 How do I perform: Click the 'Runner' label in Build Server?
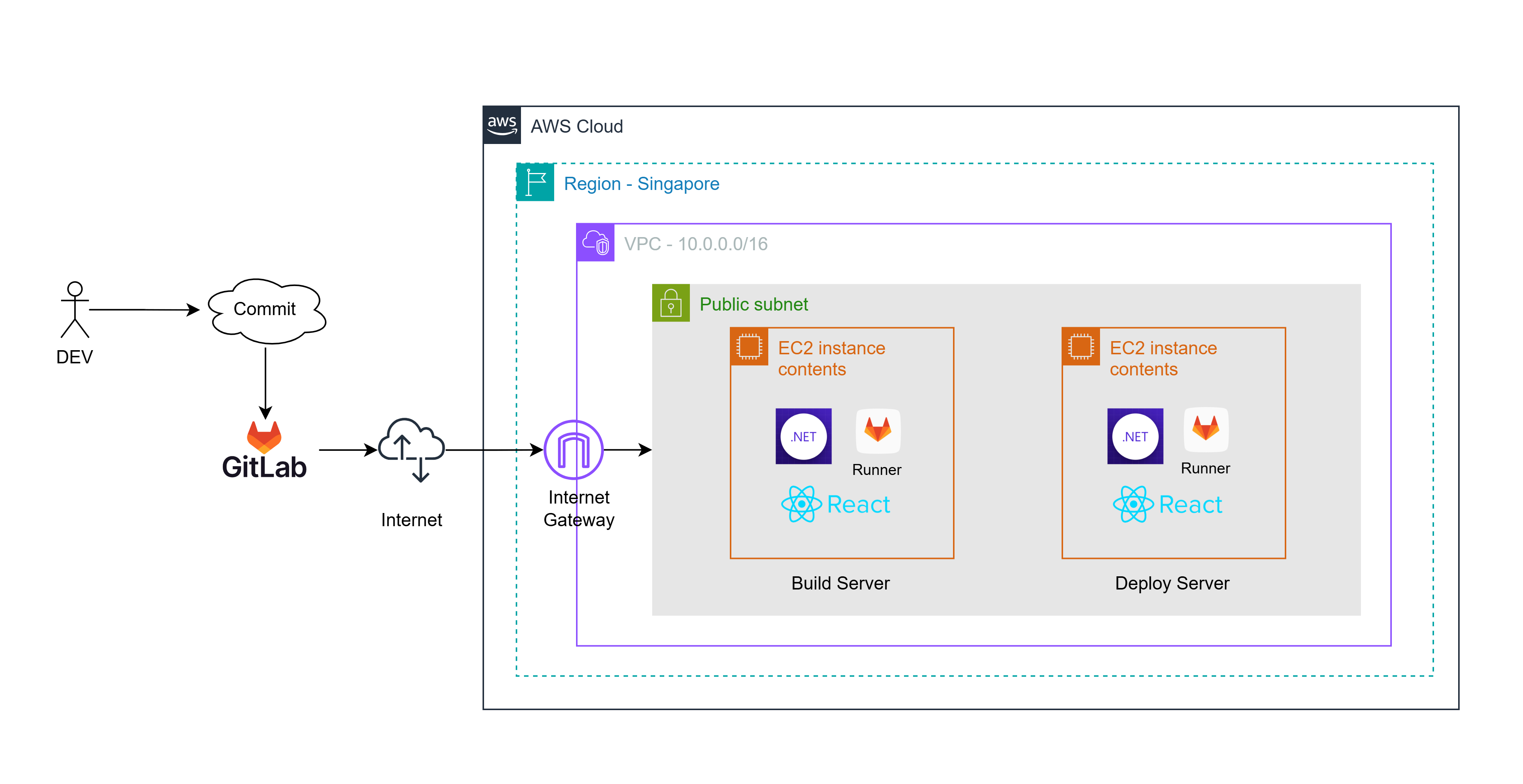(877, 469)
